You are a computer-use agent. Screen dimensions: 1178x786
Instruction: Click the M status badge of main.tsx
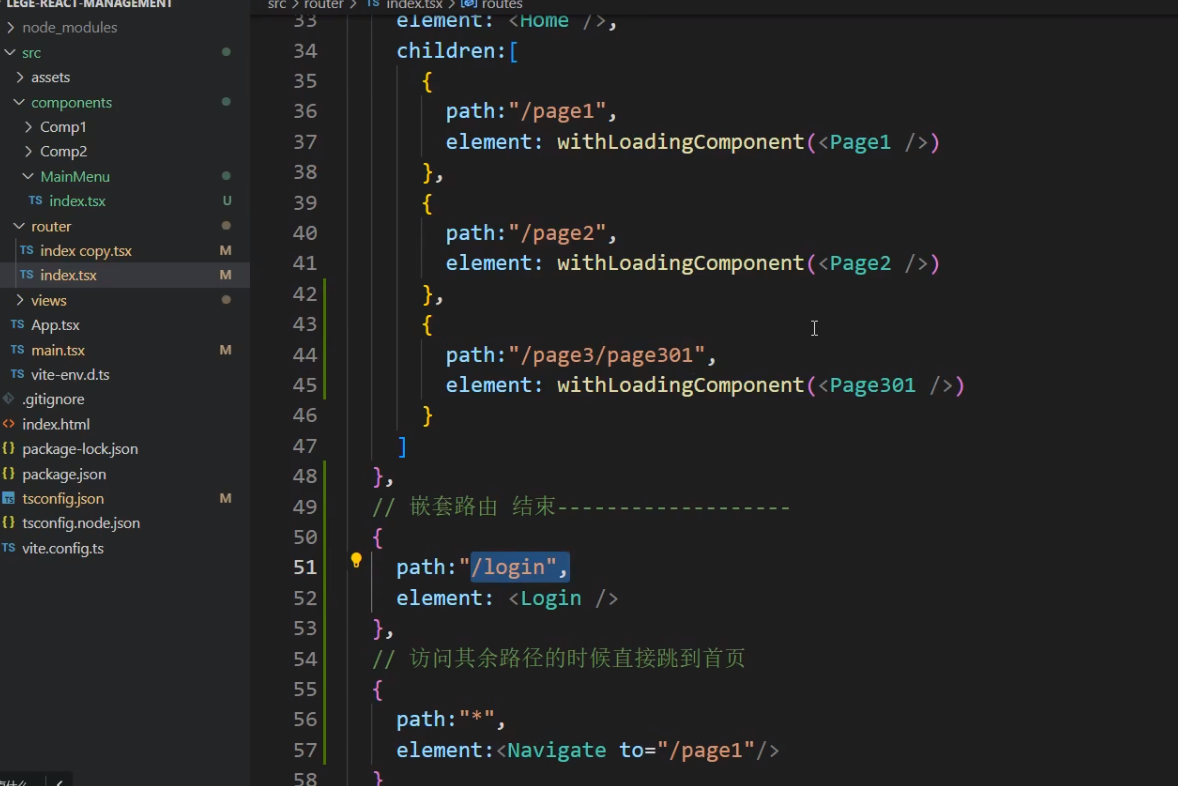point(225,350)
